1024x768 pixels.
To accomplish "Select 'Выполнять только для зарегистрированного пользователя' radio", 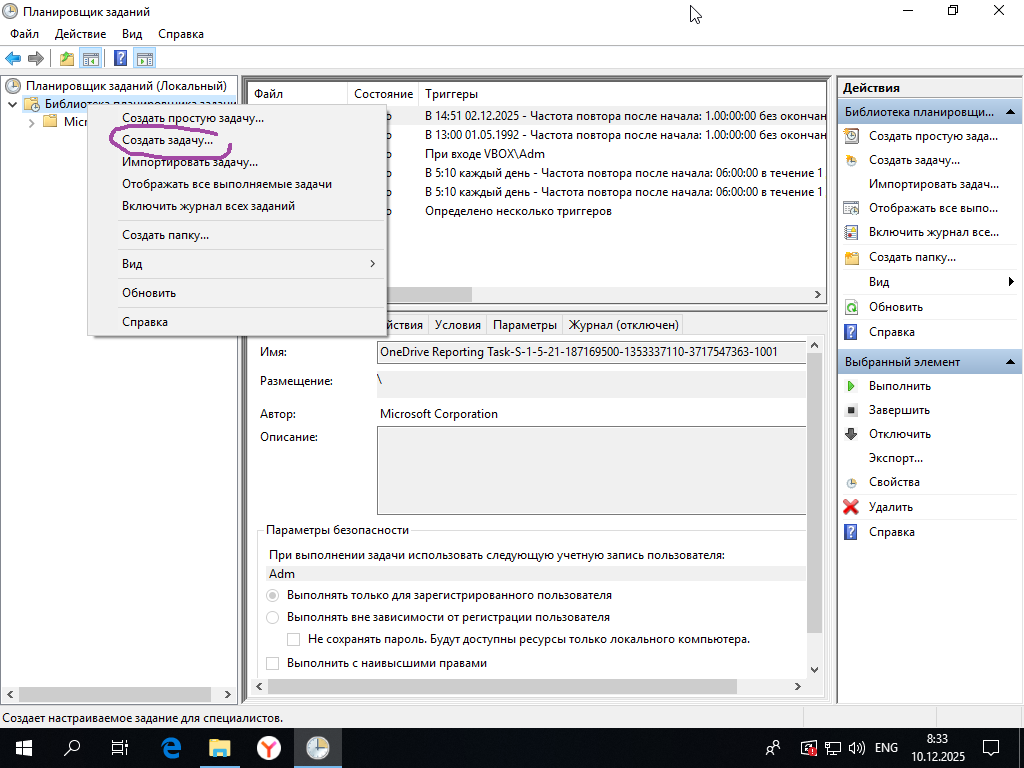I will click(273, 595).
